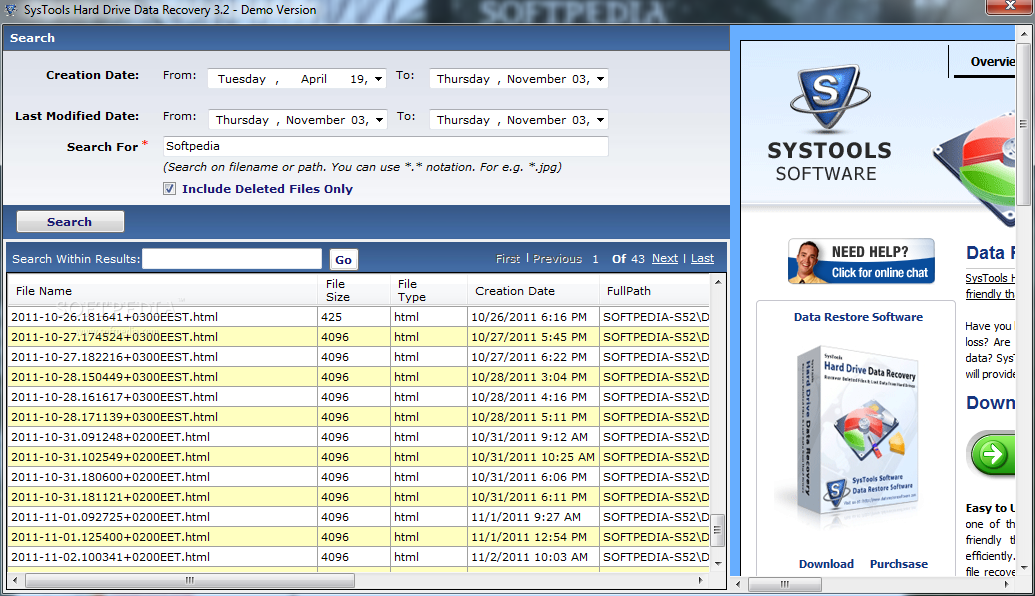This screenshot has height=596, width=1035.
Task: Open the Data Restore Software link
Action: 858,317
